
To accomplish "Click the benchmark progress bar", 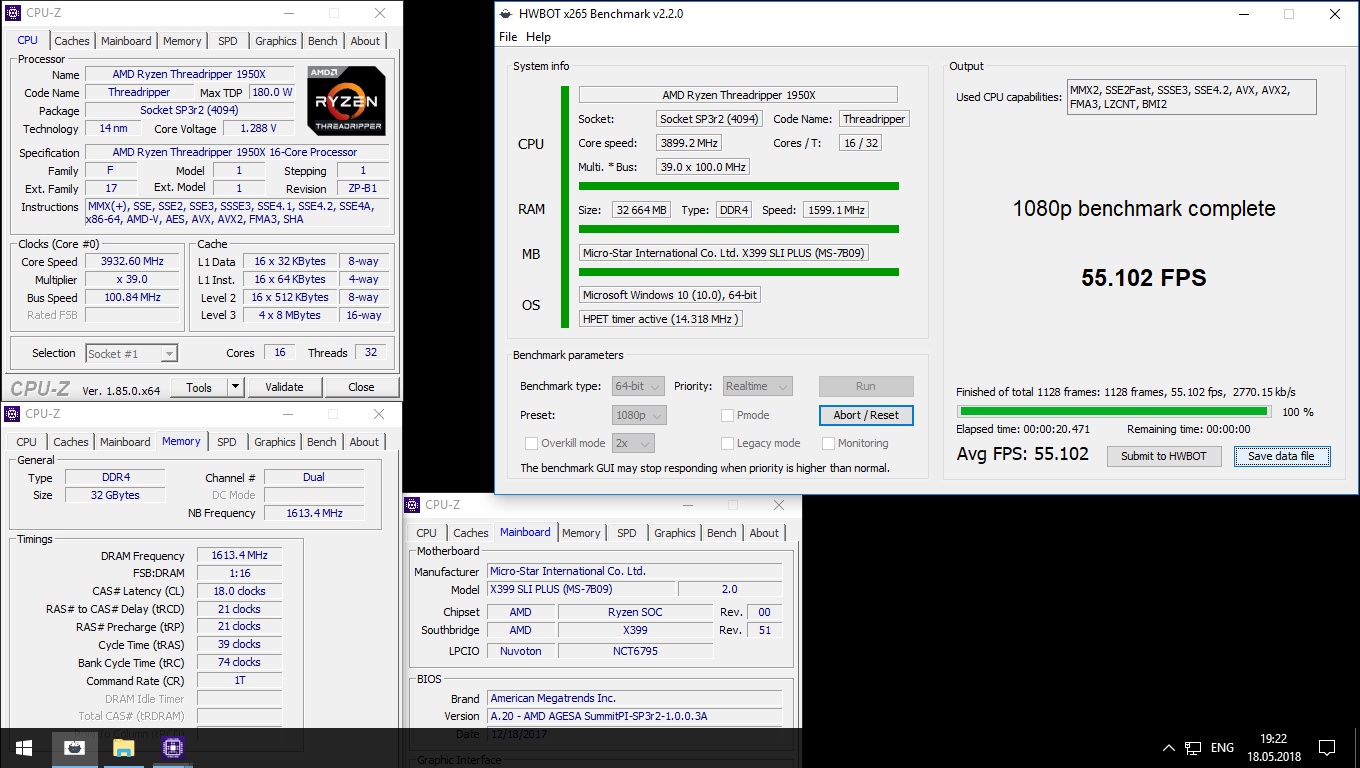I will tap(1114, 411).
